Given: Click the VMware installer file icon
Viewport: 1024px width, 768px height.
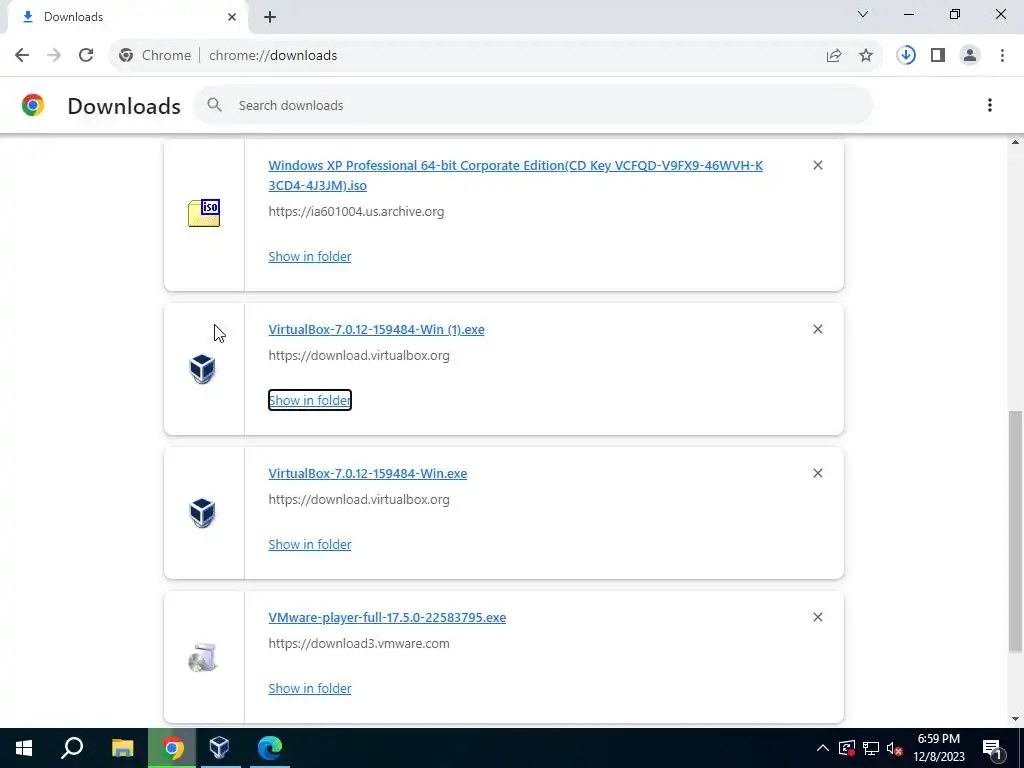Looking at the screenshot, I should [202, 658].
